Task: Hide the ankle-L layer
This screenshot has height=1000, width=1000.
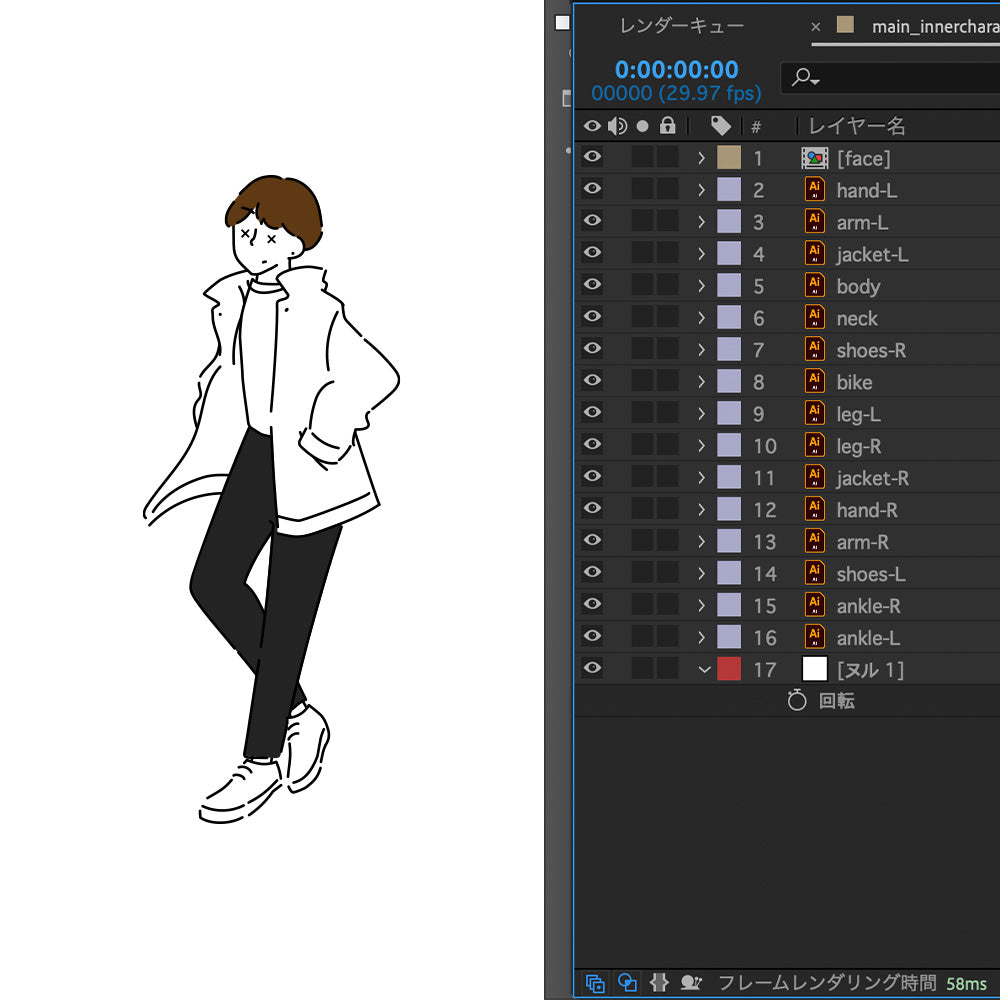Action: point(593,636)
